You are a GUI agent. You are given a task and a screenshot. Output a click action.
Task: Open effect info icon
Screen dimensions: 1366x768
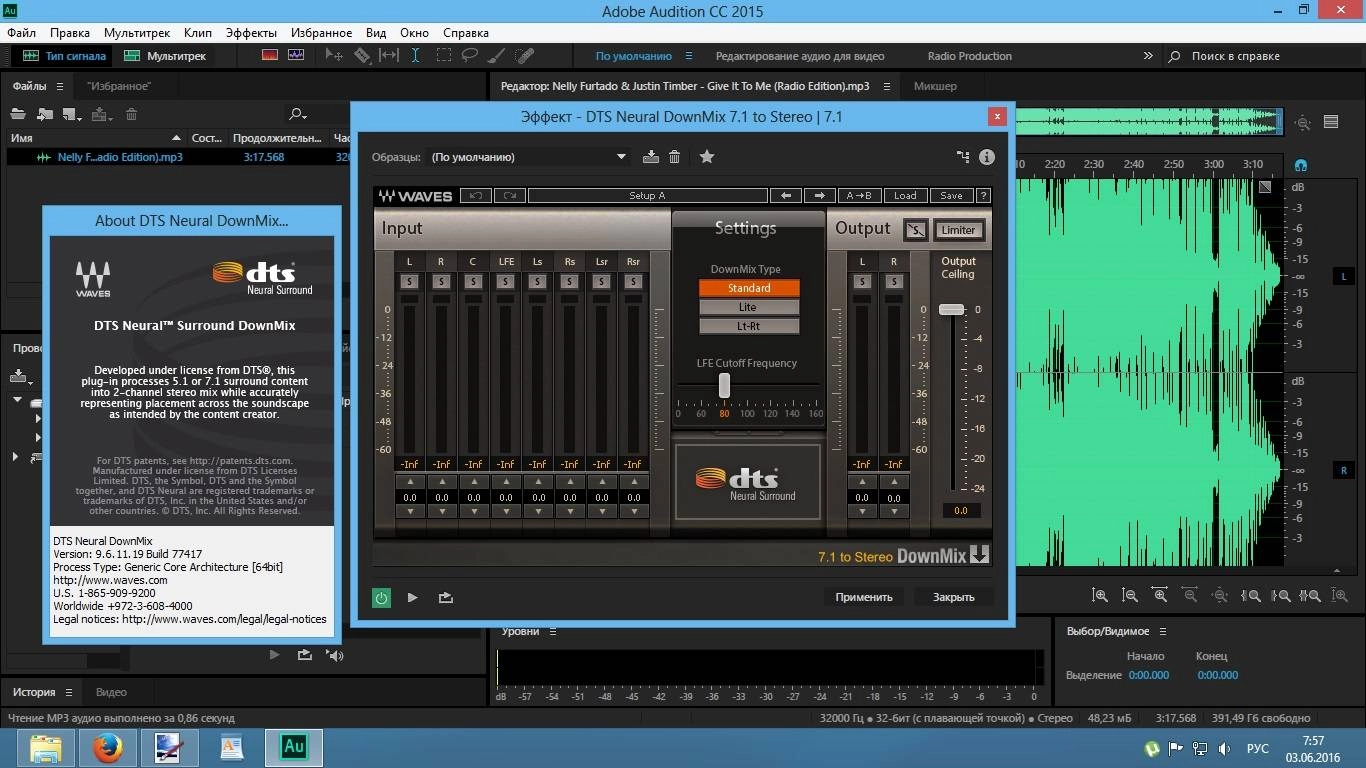987,157
